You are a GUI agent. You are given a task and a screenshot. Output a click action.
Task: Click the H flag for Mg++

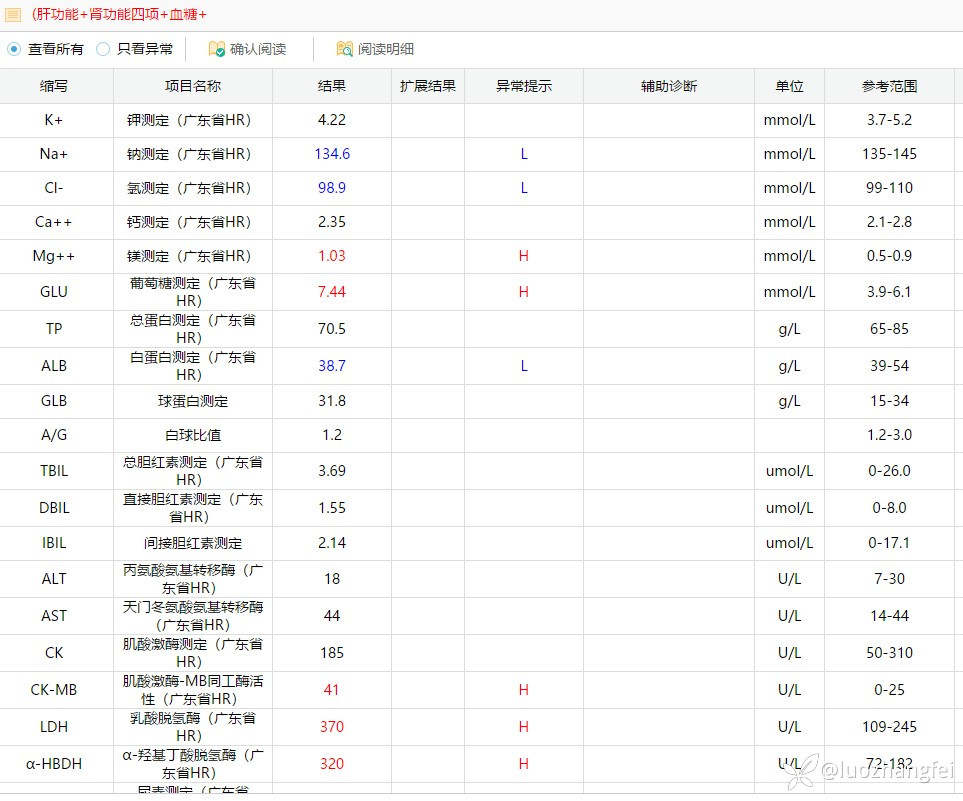[x=523, y=256]
